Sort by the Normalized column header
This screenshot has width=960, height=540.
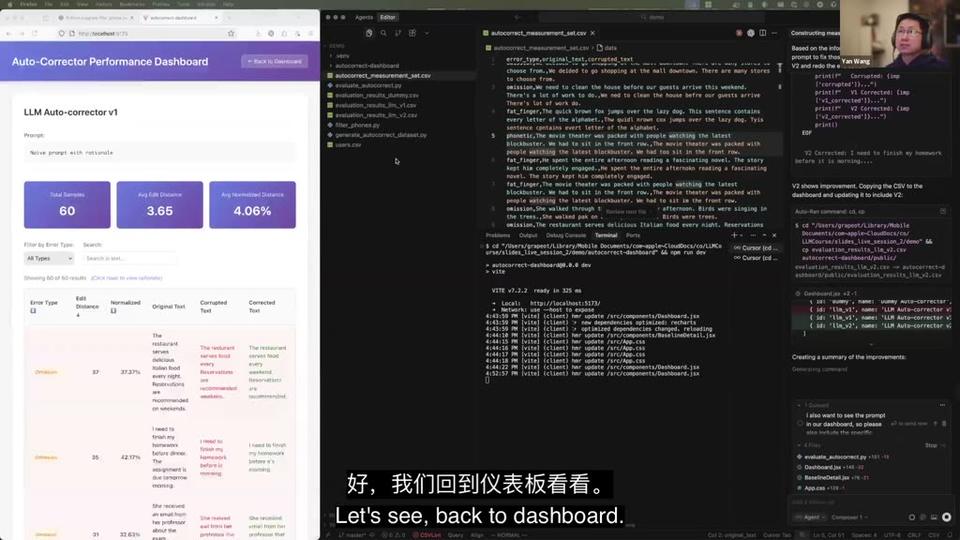coord(125,306)
